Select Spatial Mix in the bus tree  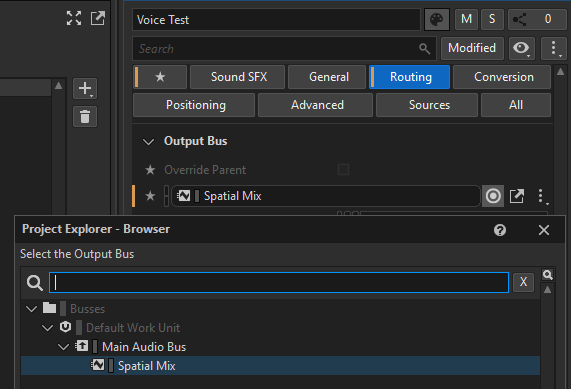280,366
